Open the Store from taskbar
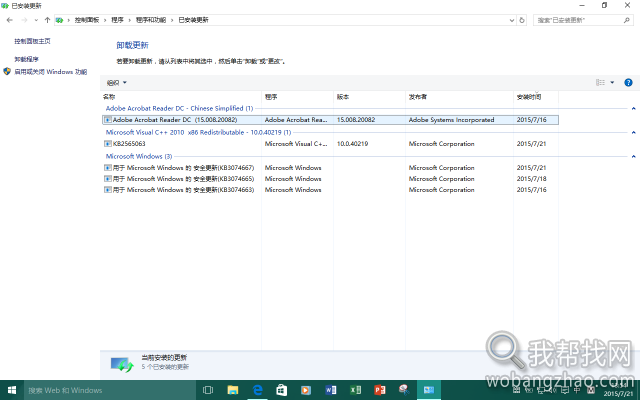 [x=282, y=390]
